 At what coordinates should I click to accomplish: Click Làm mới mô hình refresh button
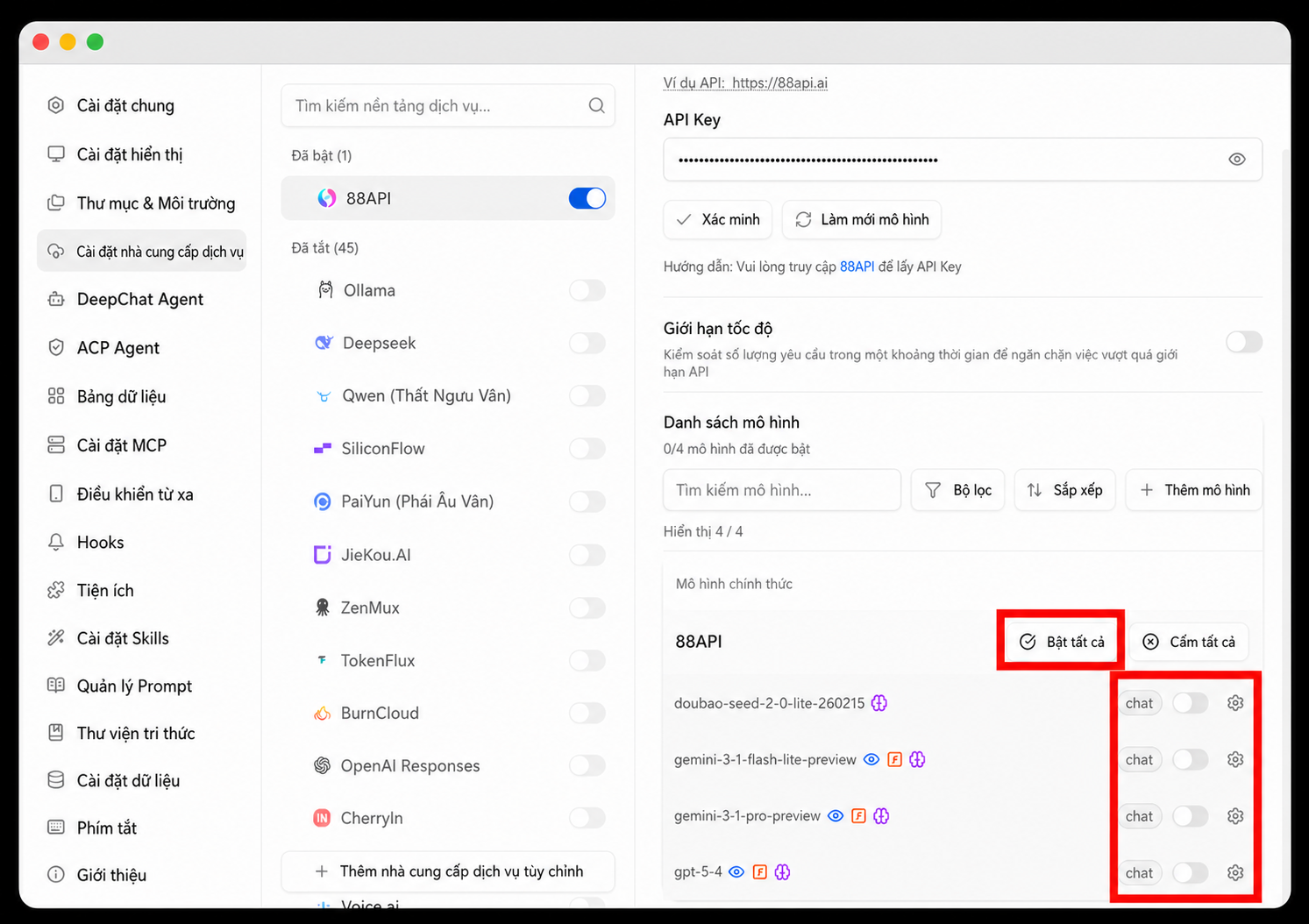[x=862, y=219]
